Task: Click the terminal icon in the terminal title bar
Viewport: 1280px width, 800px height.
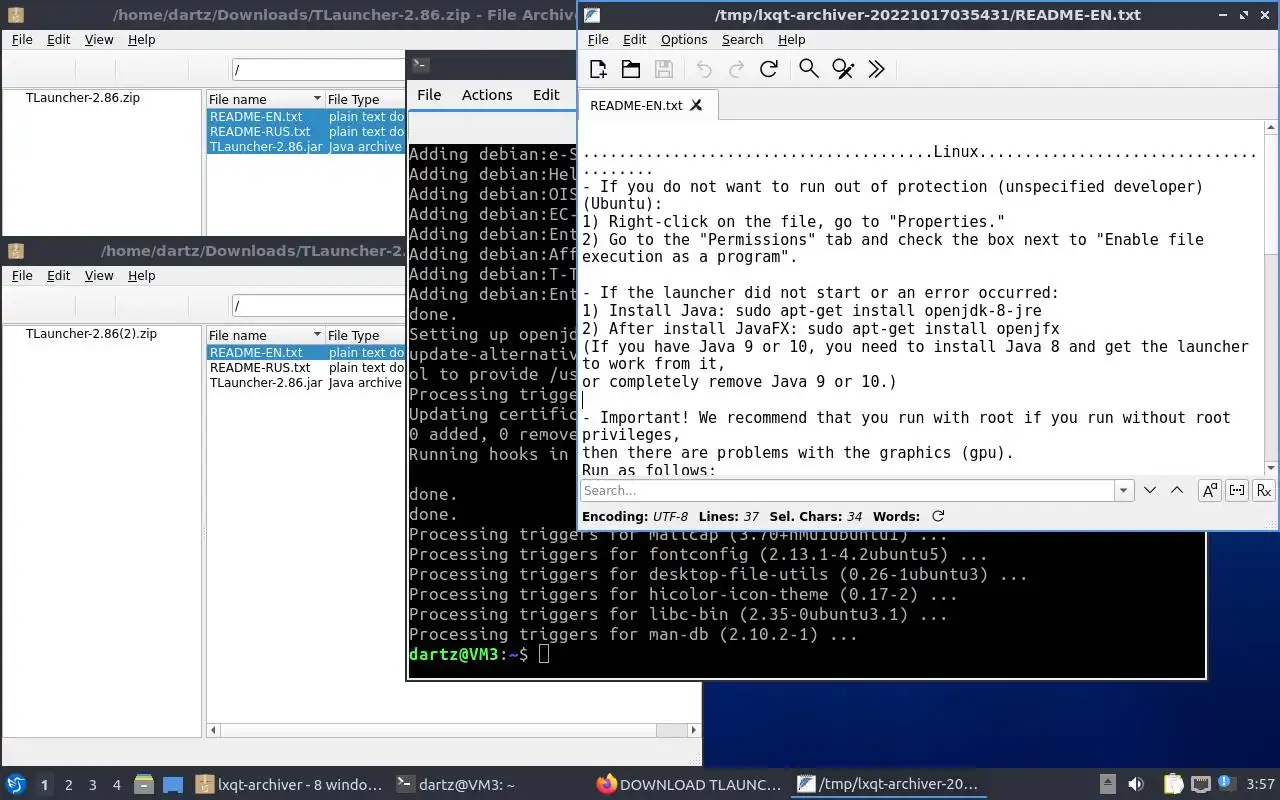Action: tap(421, 65)
